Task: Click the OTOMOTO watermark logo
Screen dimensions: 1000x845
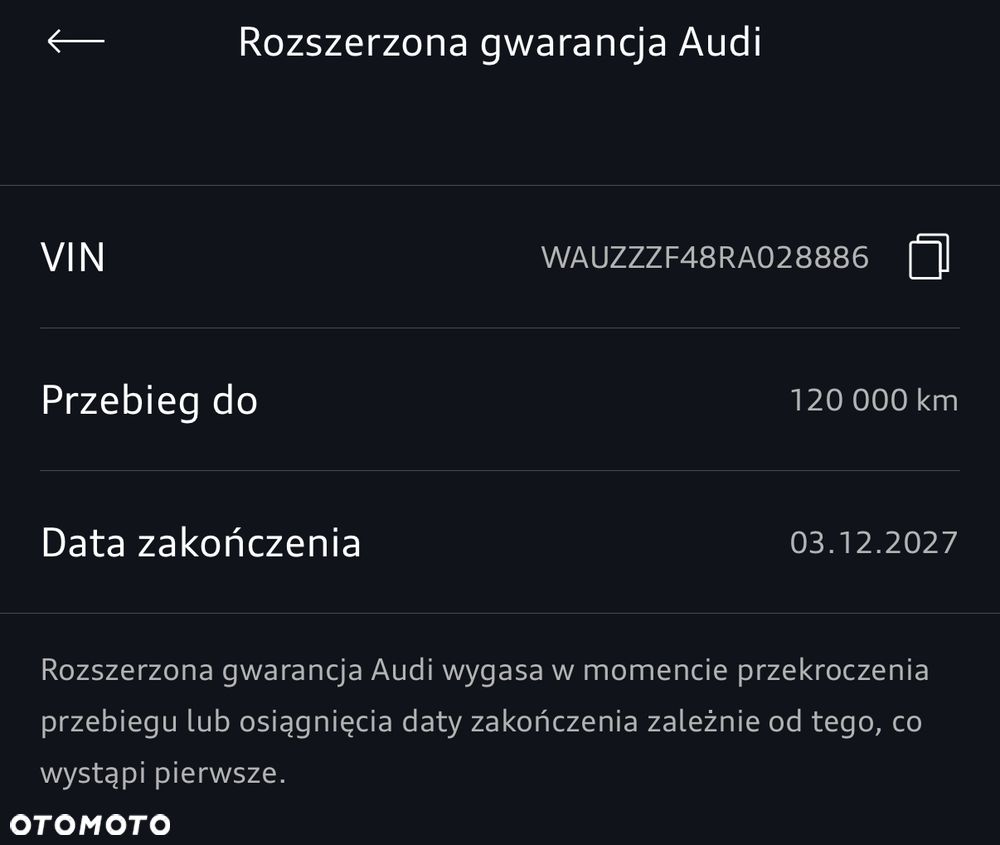Action: point(90,825)
